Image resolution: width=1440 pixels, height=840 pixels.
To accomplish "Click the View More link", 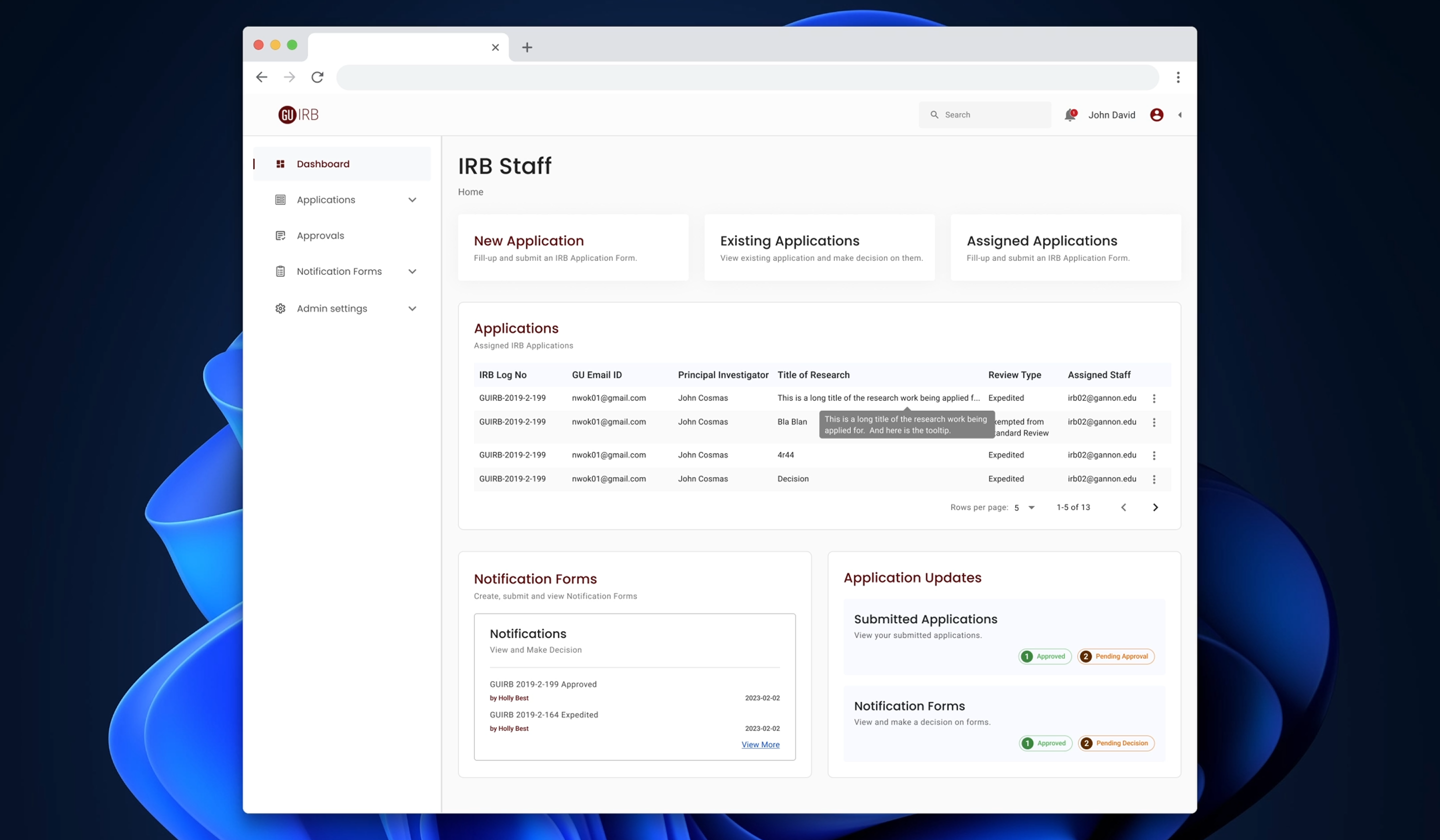I will 760,744.
